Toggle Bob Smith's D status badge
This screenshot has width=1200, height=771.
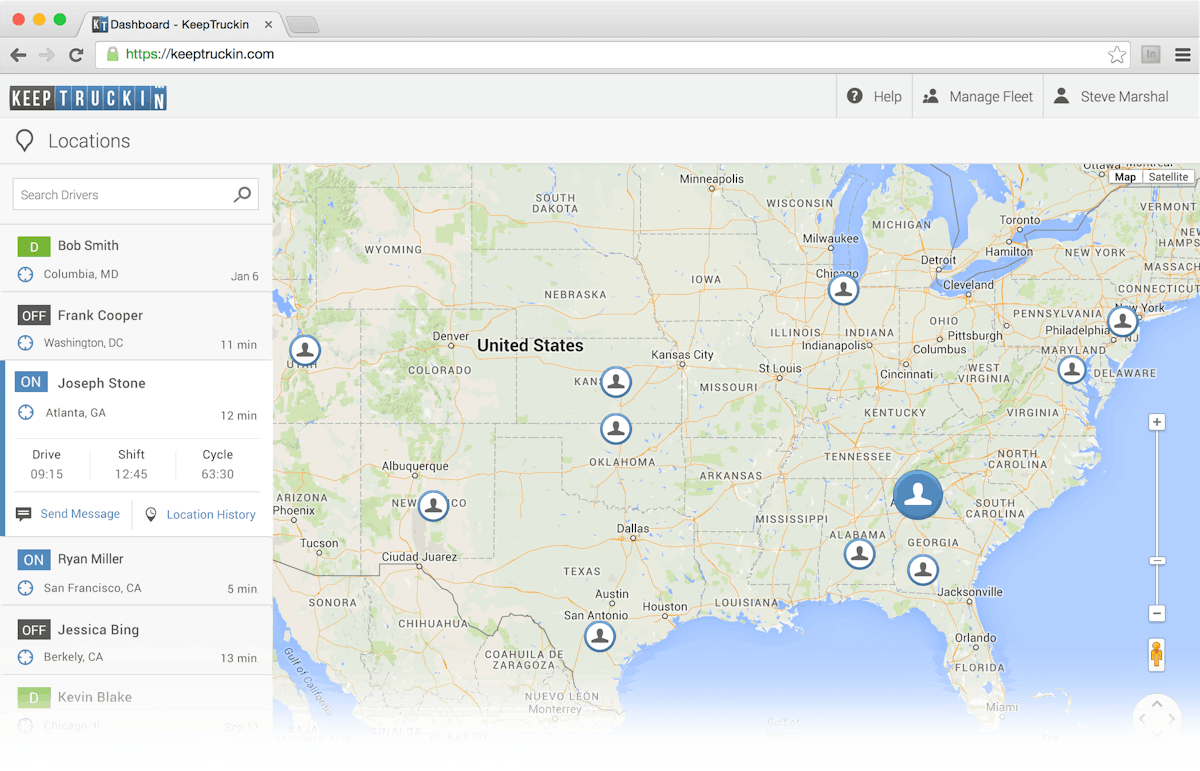click(x=33, y=245)
